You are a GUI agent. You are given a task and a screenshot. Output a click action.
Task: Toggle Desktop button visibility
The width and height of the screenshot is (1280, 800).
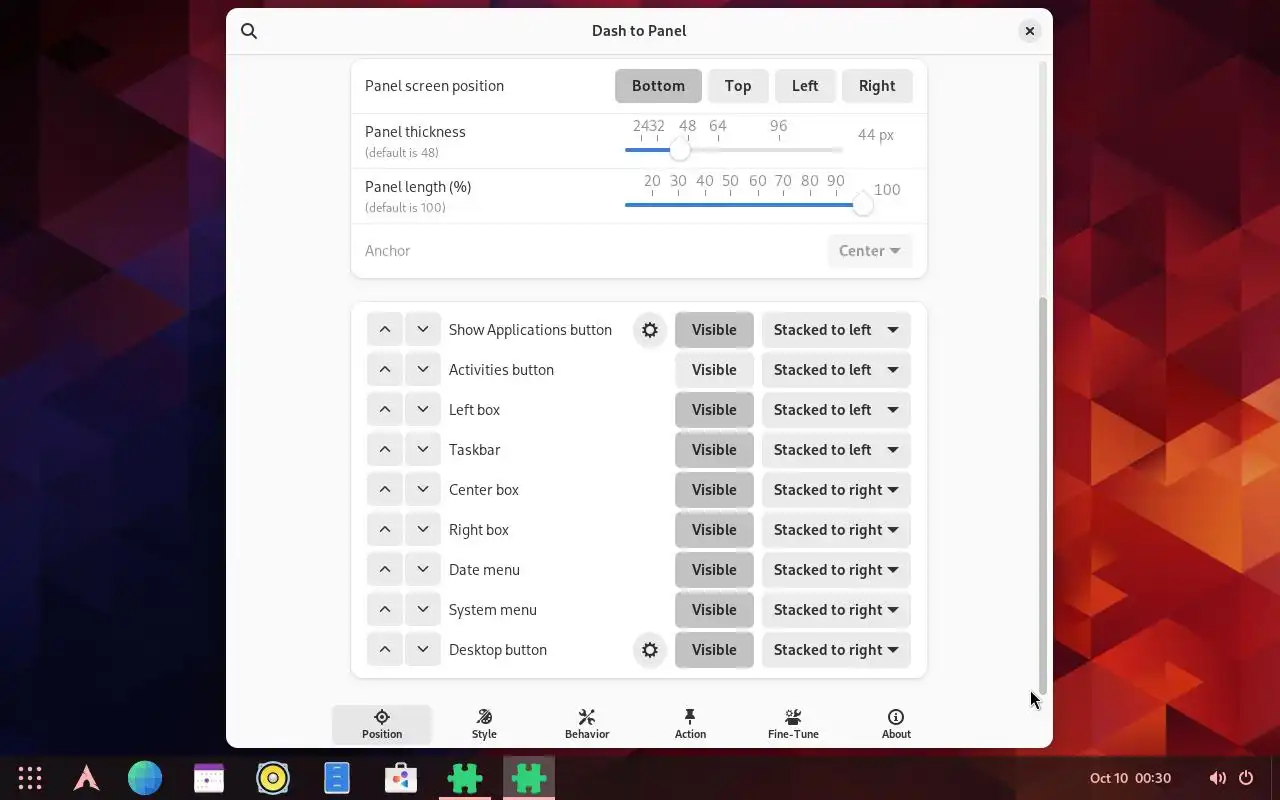coord(714,650)
